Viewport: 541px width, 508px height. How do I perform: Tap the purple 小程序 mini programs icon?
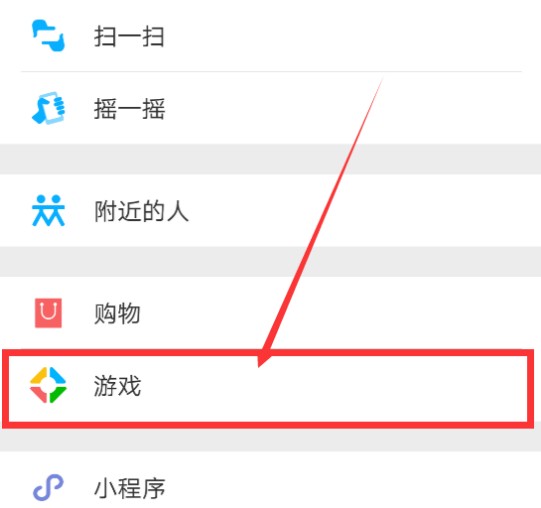tap(48, 487)
